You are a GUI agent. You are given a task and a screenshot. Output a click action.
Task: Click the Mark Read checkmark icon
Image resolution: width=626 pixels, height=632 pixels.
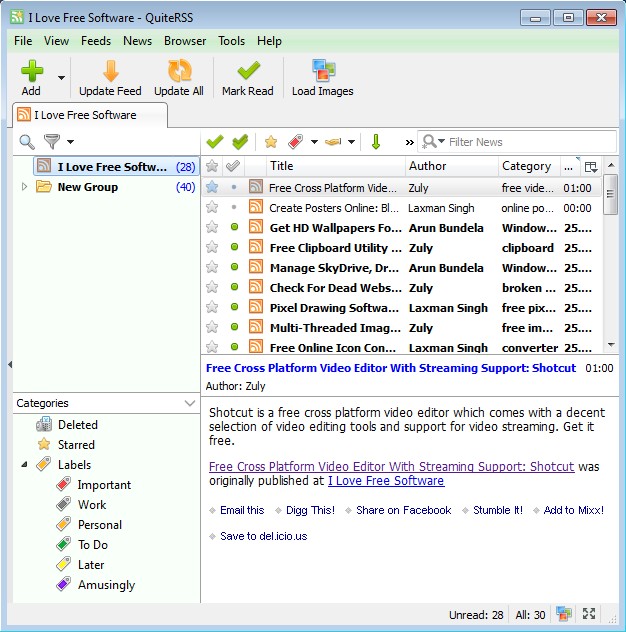pos(247,71)
